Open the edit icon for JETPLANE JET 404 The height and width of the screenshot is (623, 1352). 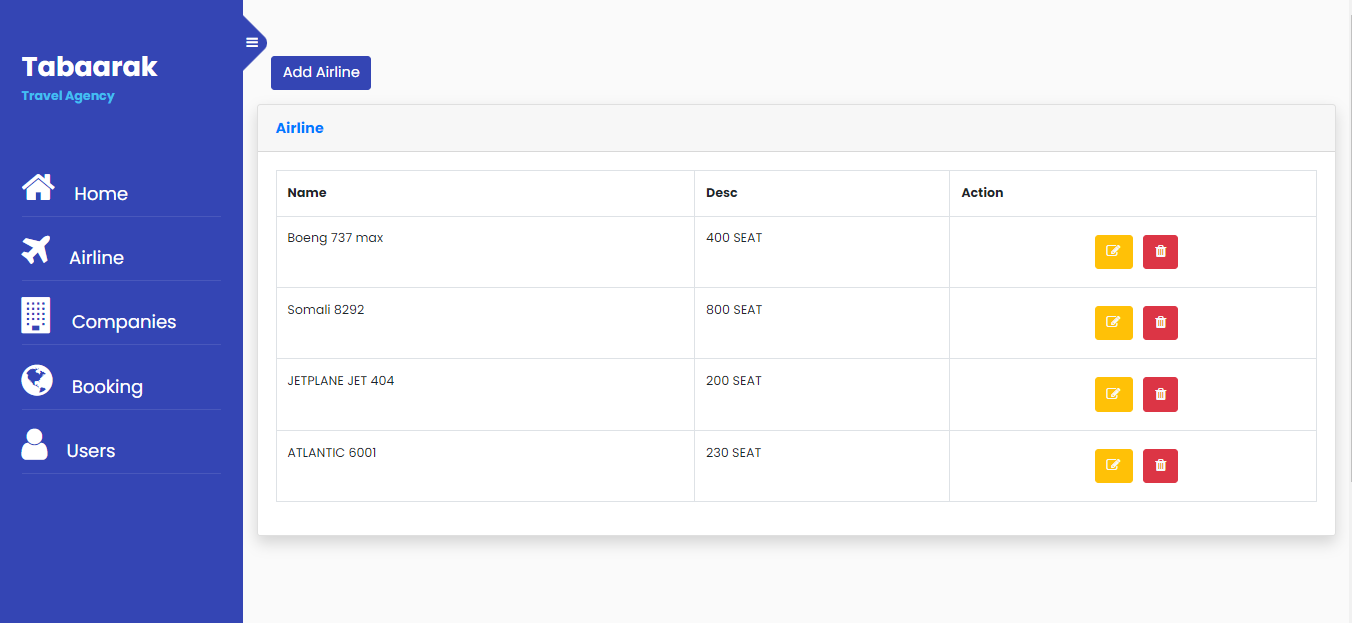click(x=1113, y=394)
